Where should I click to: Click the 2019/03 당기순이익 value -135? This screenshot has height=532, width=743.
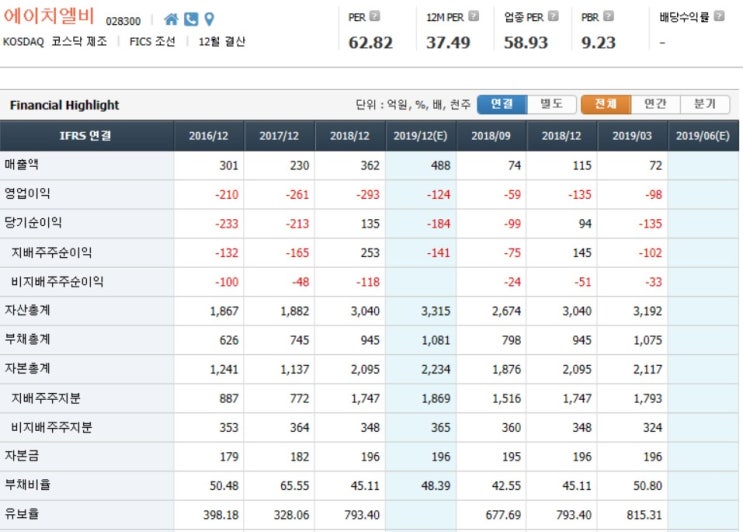click(x=650, y=224)
